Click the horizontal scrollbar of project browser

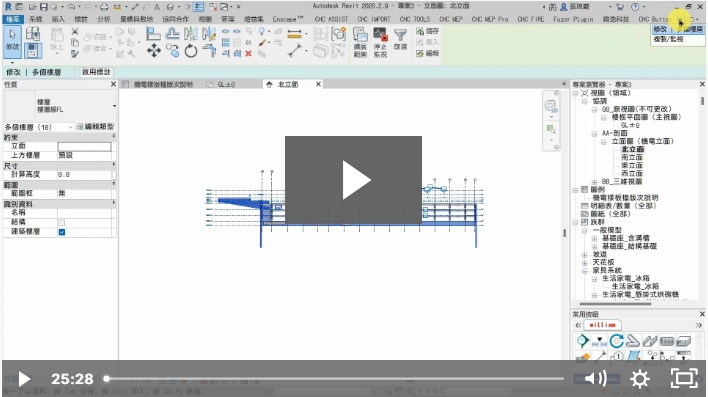point(616,304)
